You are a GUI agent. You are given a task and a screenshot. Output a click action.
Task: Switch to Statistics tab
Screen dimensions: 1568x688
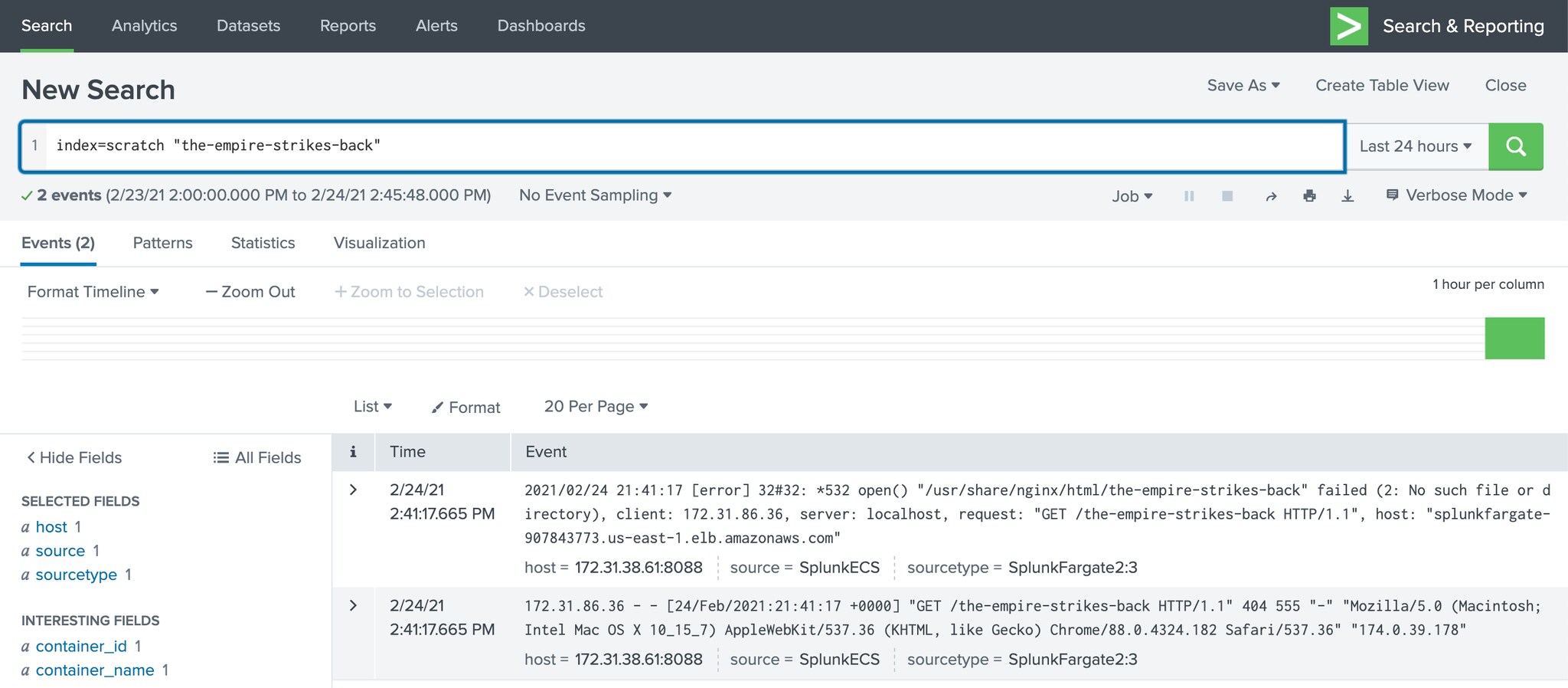[x=263, y=244]
